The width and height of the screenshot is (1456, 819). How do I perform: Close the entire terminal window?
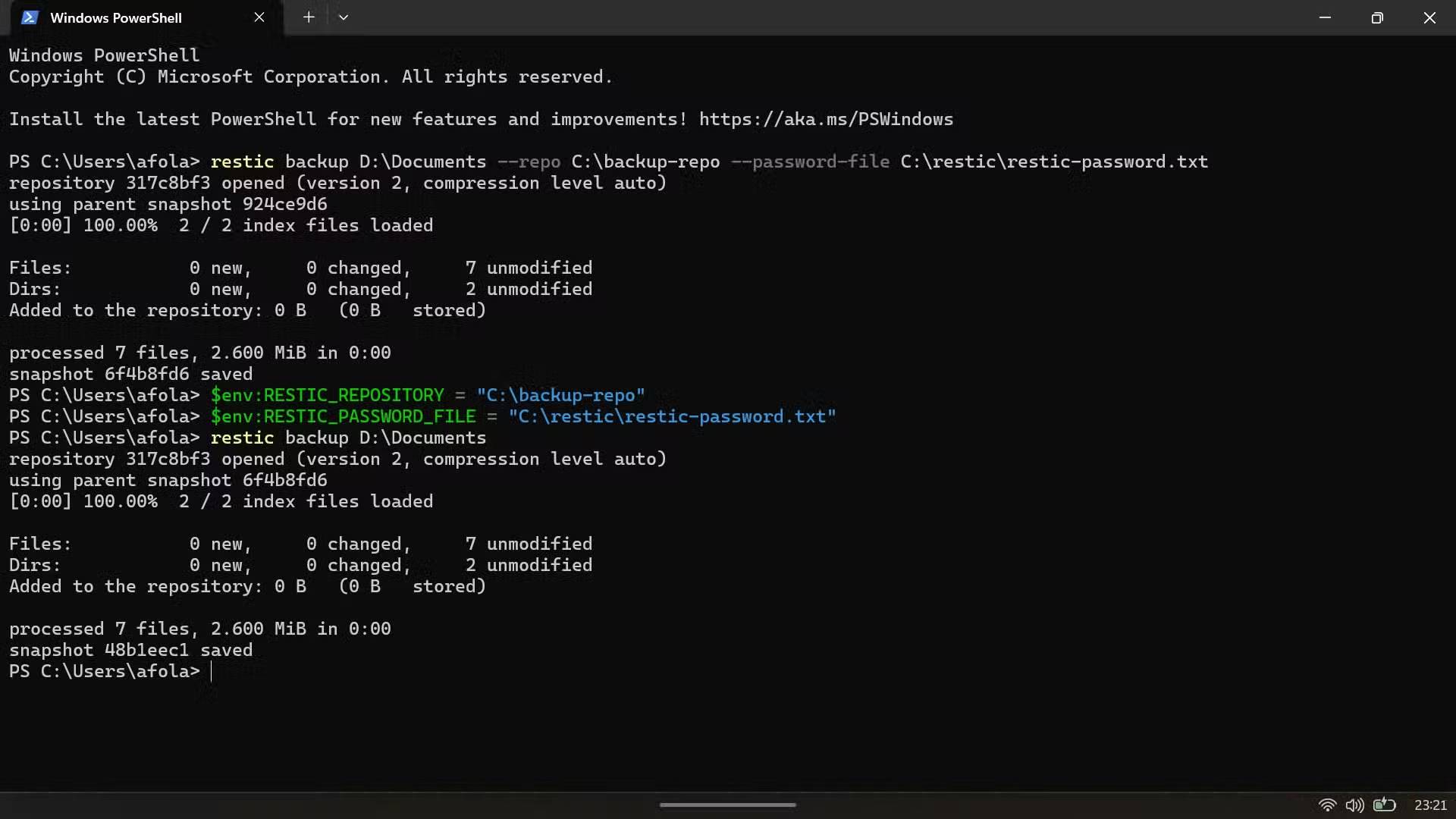[1429, 17]
